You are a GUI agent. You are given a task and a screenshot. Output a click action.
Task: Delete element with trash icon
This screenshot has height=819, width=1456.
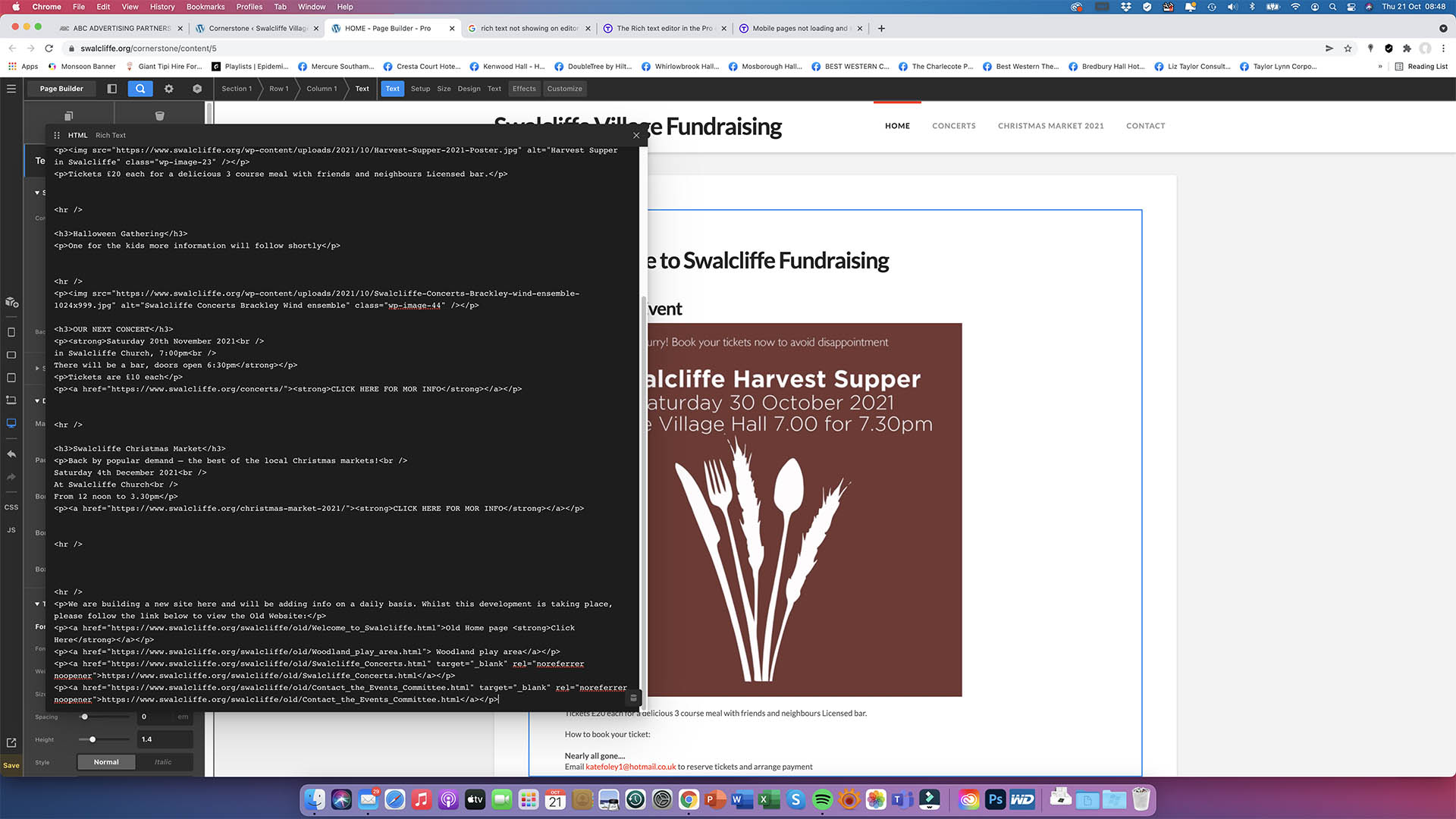pyautogui.click(x=159, y=116)
